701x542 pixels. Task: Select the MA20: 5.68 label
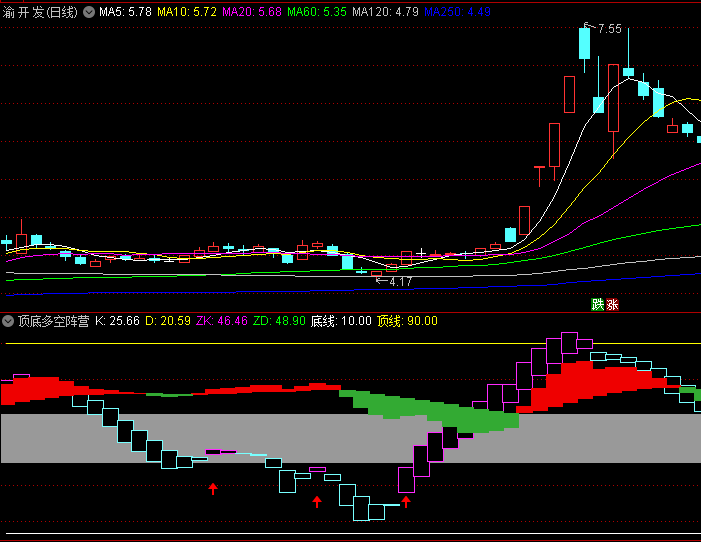click(252, 12)
